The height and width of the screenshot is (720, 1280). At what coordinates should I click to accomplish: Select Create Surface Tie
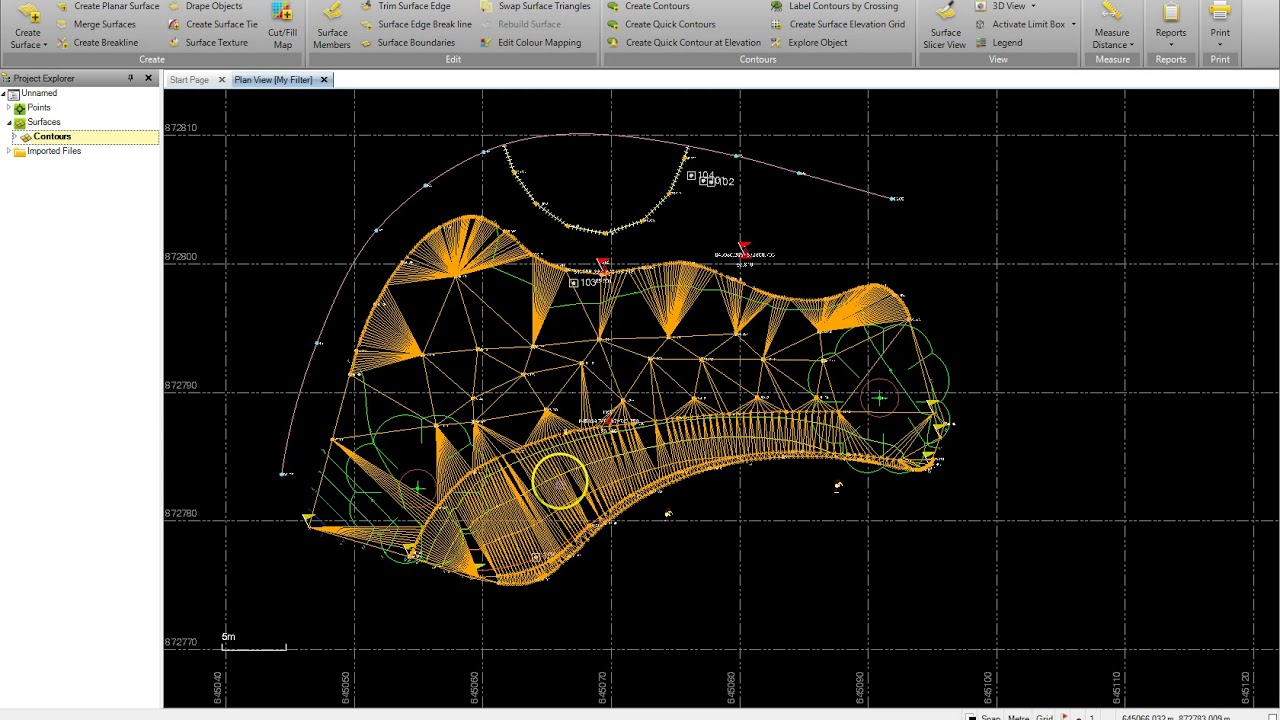[213, 24]
